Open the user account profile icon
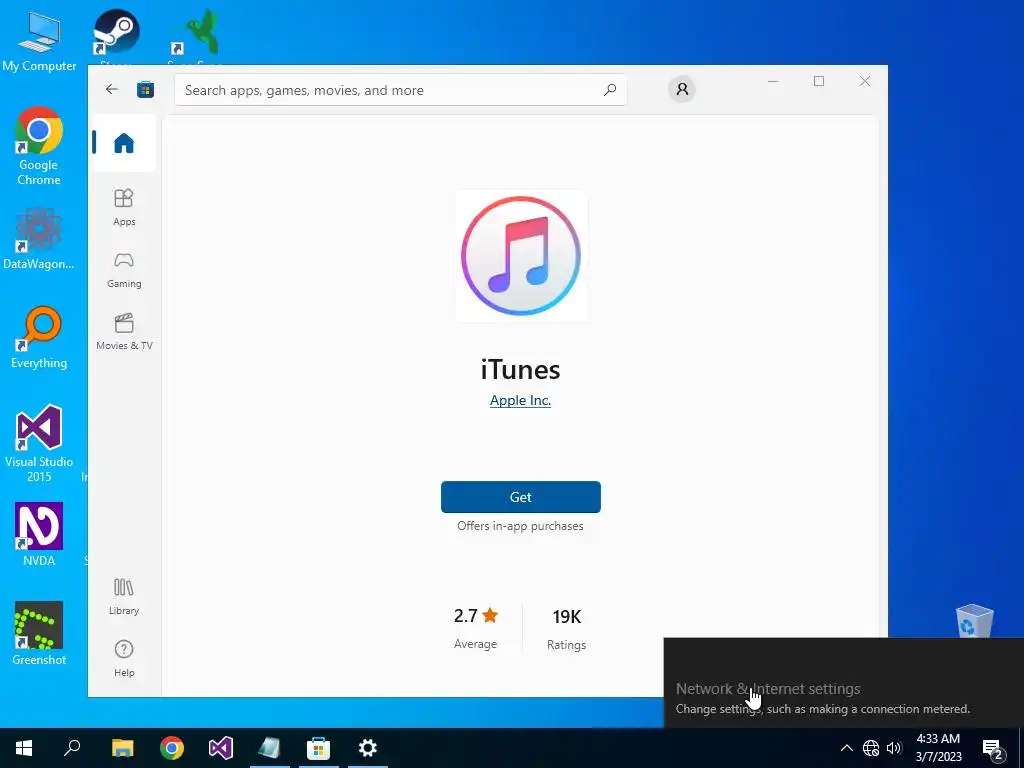The width and height of the screenshot is (1024, 768). tap(682, 89)
